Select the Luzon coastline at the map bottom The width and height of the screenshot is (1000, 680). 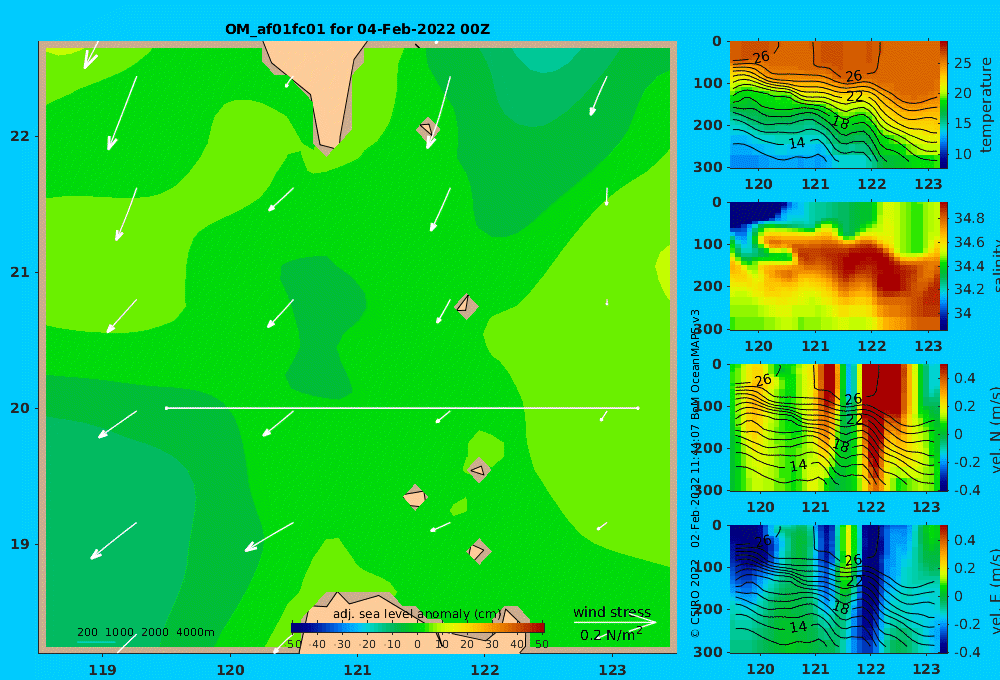pos(415,622)
